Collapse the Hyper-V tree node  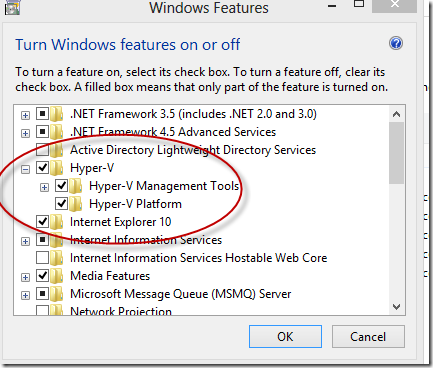(x=25, y=169)
